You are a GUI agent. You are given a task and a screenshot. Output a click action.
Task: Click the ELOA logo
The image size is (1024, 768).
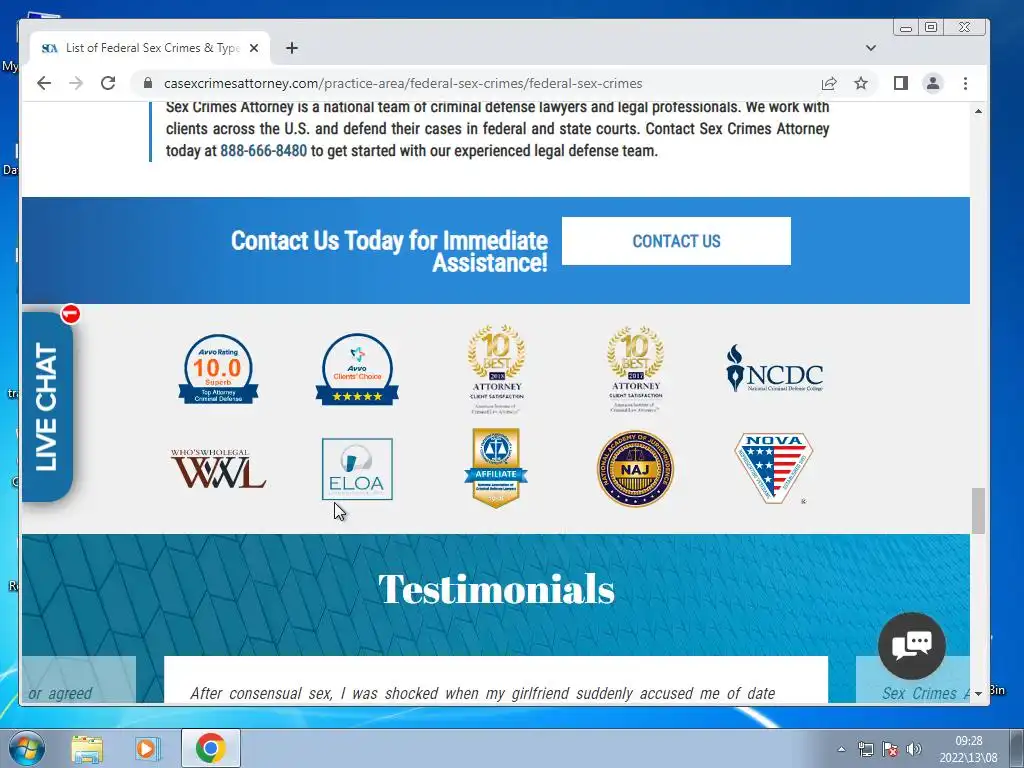click(x=357, y=469)
